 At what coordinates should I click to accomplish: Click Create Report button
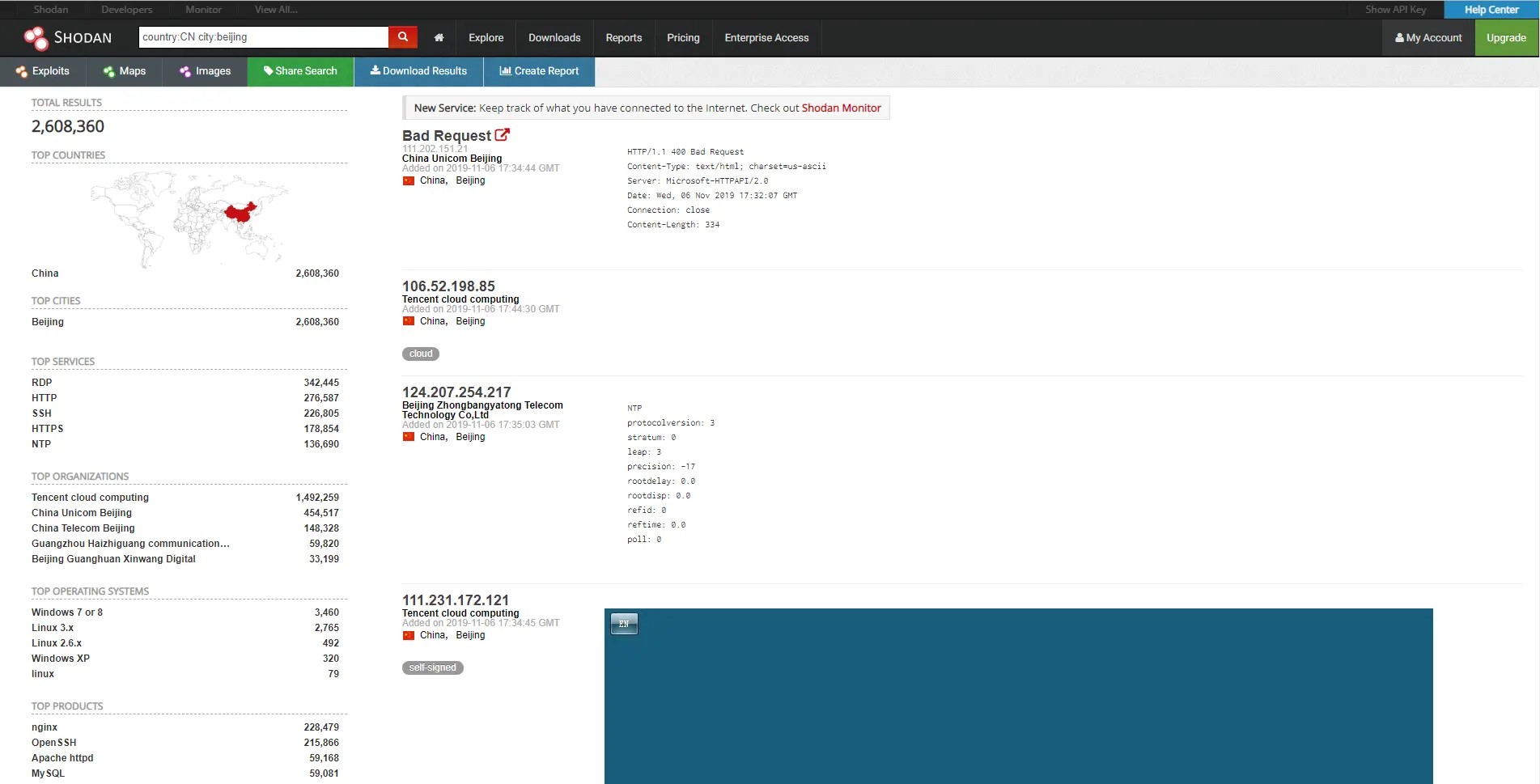point(539,71)
